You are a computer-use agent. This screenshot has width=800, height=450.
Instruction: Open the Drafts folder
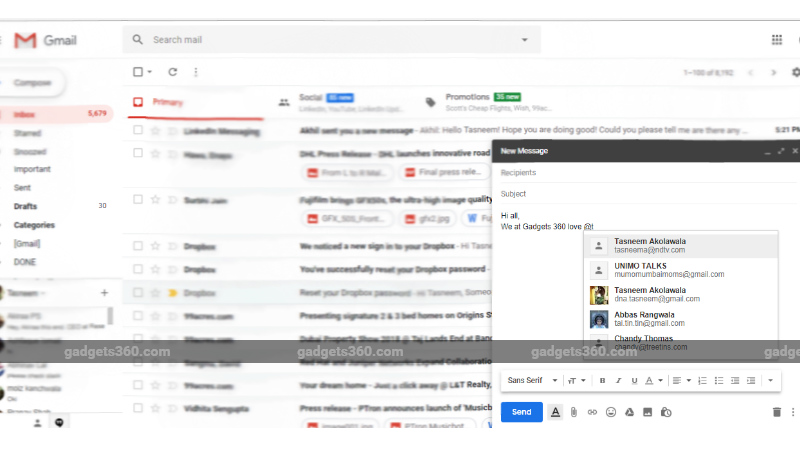(x=25, y=206)
